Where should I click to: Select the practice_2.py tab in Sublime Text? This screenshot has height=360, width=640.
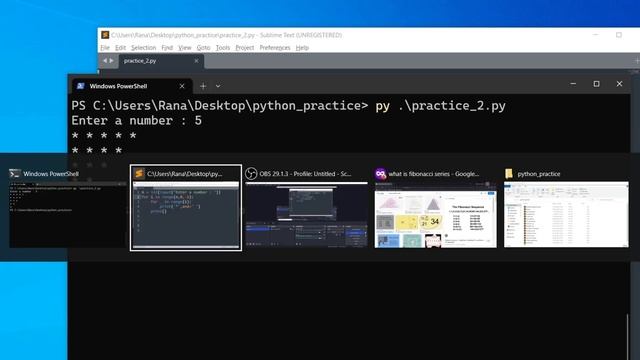click(161, 61)
